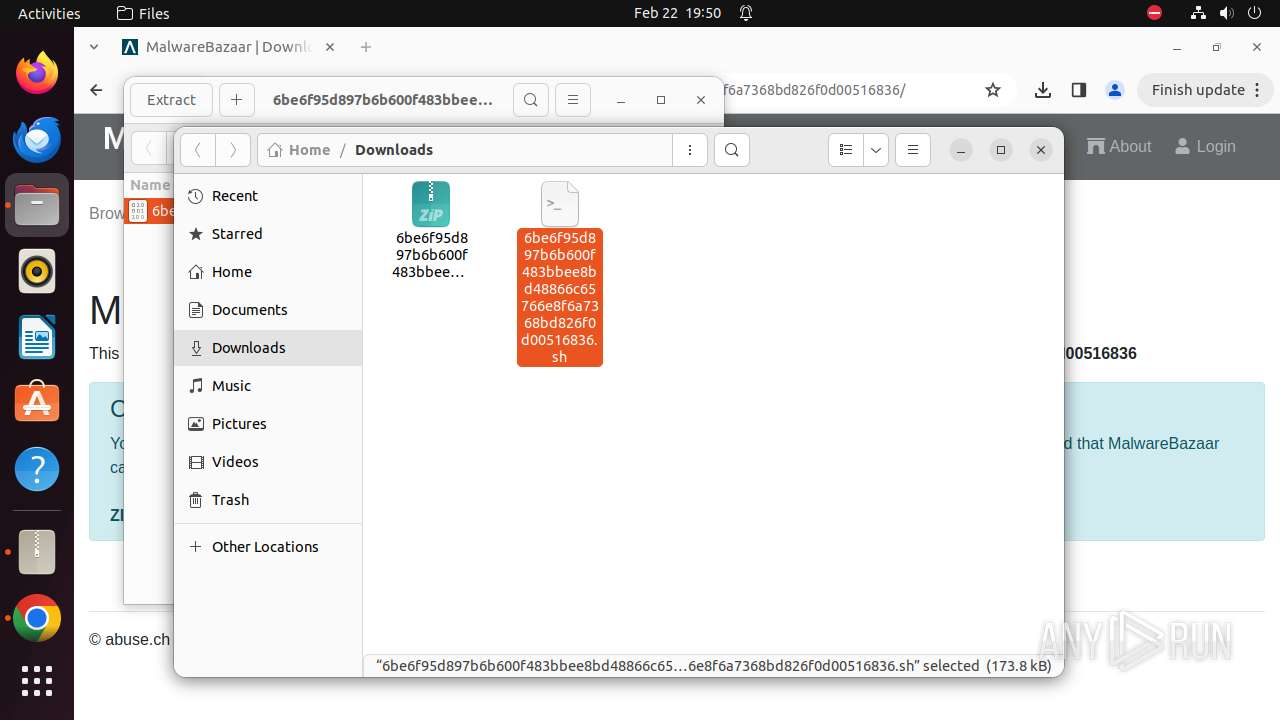Viewport: 1280px width, 720px height.
Task: Select the ZIP archive file in Downloads
Action: pos(431,231)
